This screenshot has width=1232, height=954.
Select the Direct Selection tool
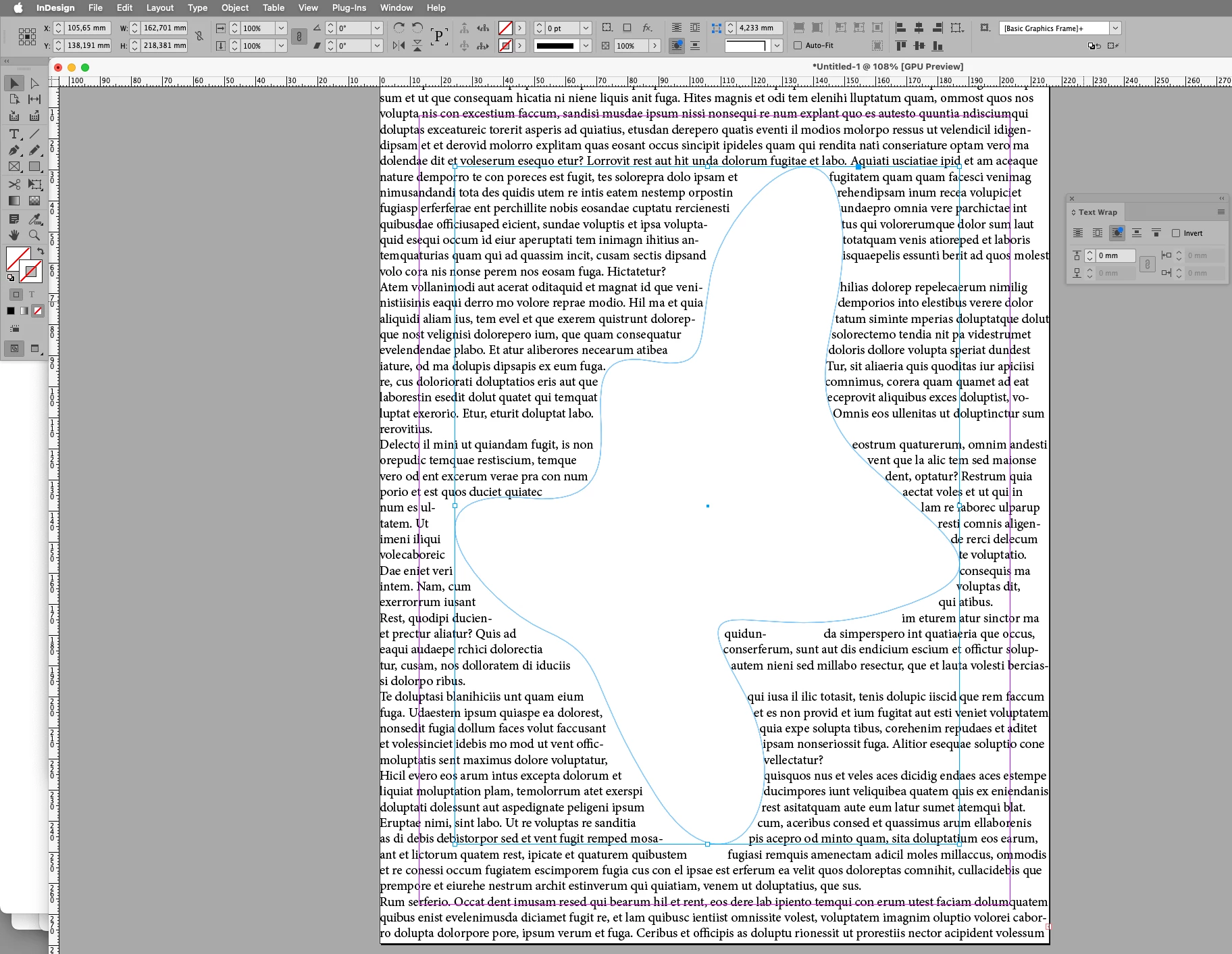tap(34, 83)
